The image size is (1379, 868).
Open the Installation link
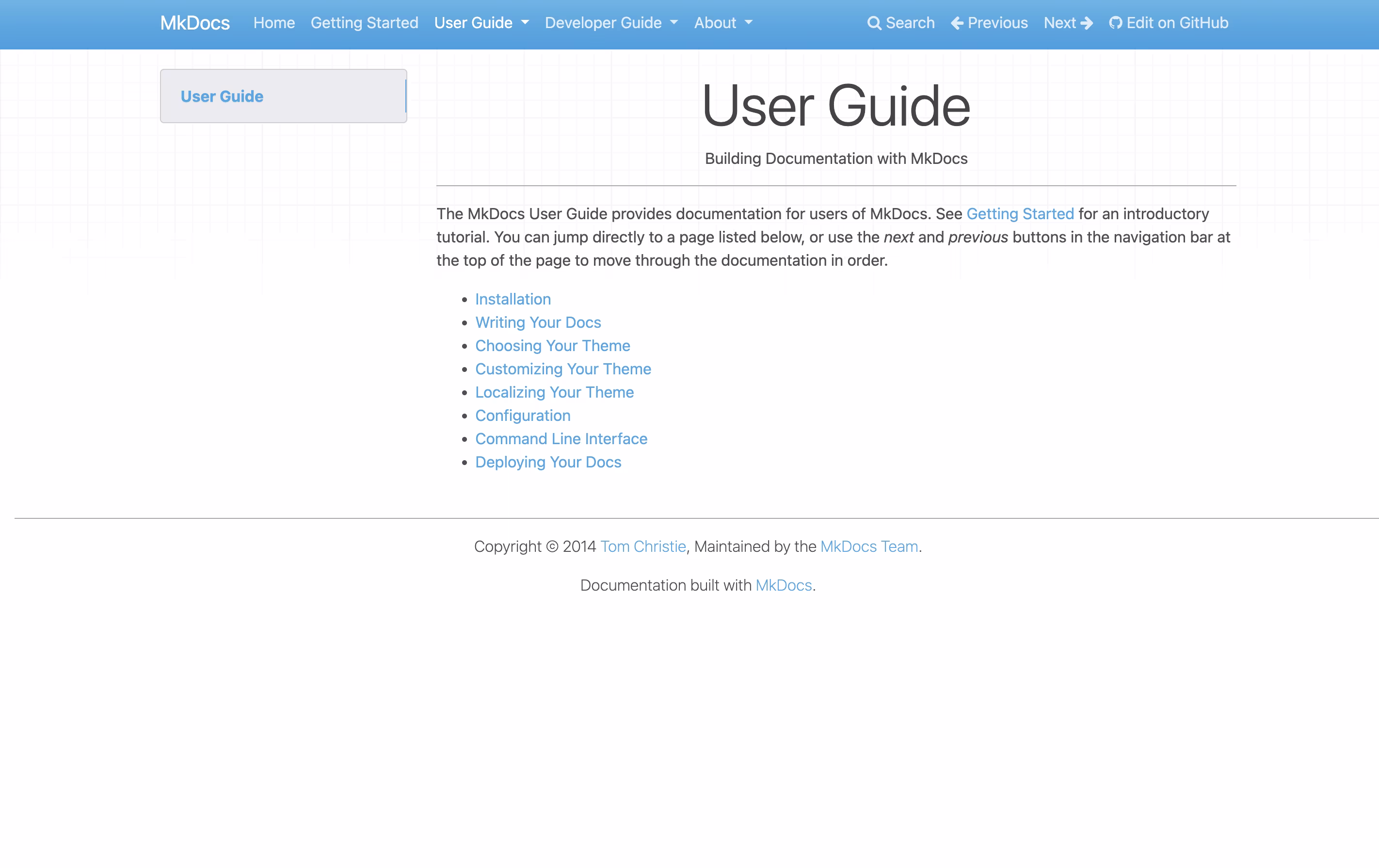(513, 299)
